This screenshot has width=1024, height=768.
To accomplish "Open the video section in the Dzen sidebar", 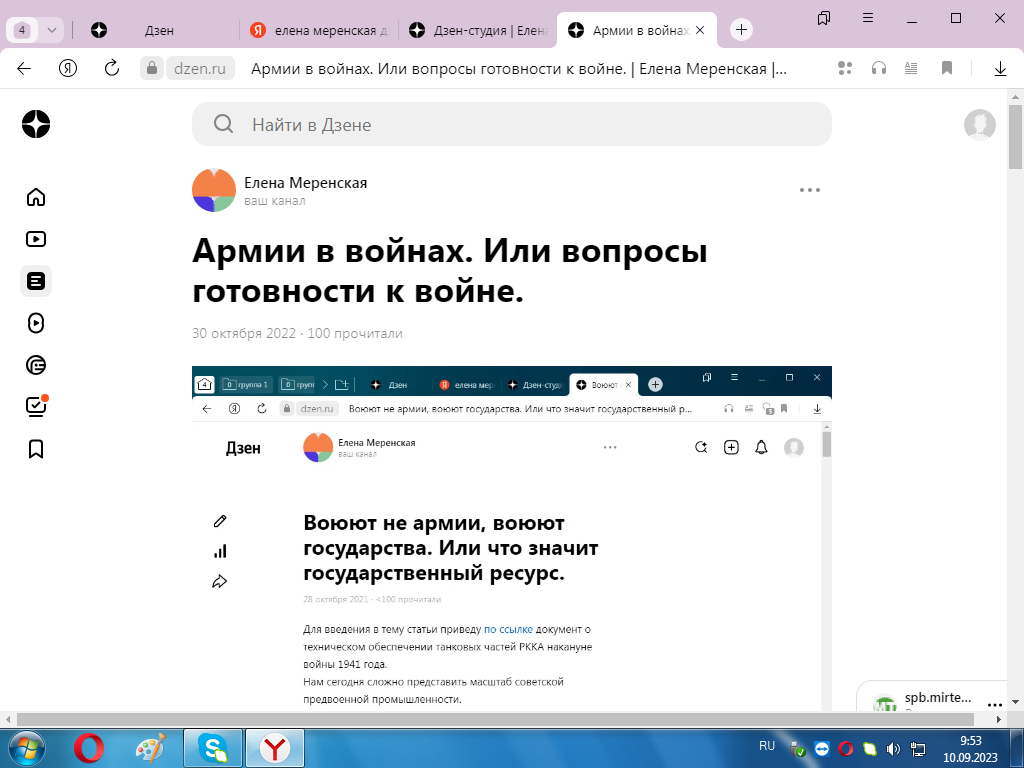I will tap(36, 239).
